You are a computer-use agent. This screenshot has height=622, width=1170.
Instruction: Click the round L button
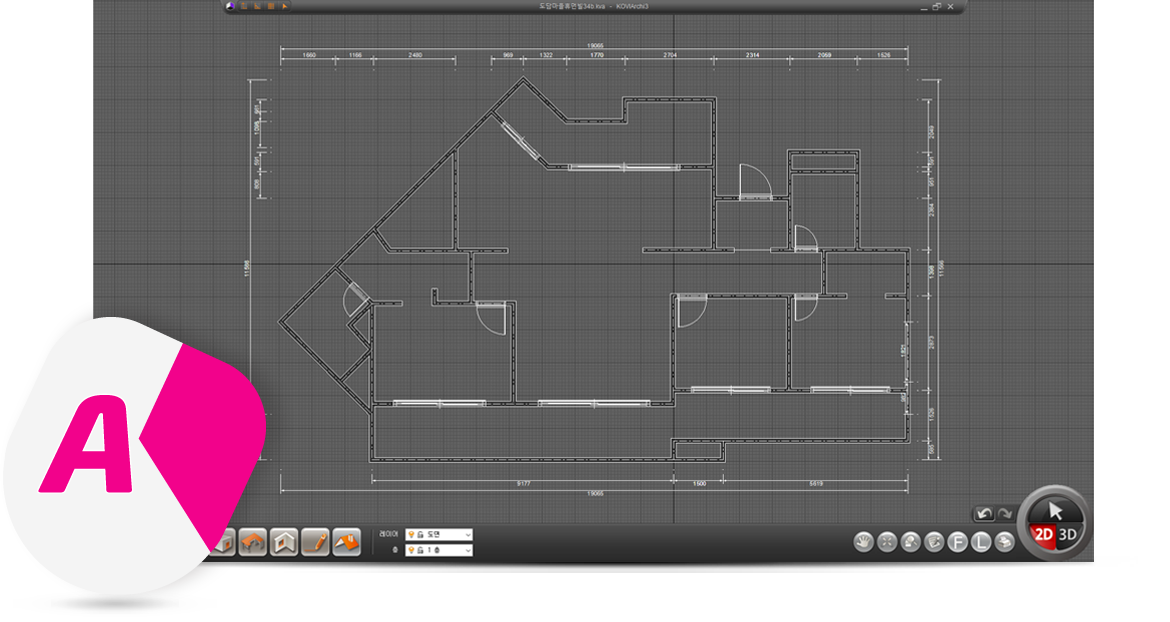981,541
